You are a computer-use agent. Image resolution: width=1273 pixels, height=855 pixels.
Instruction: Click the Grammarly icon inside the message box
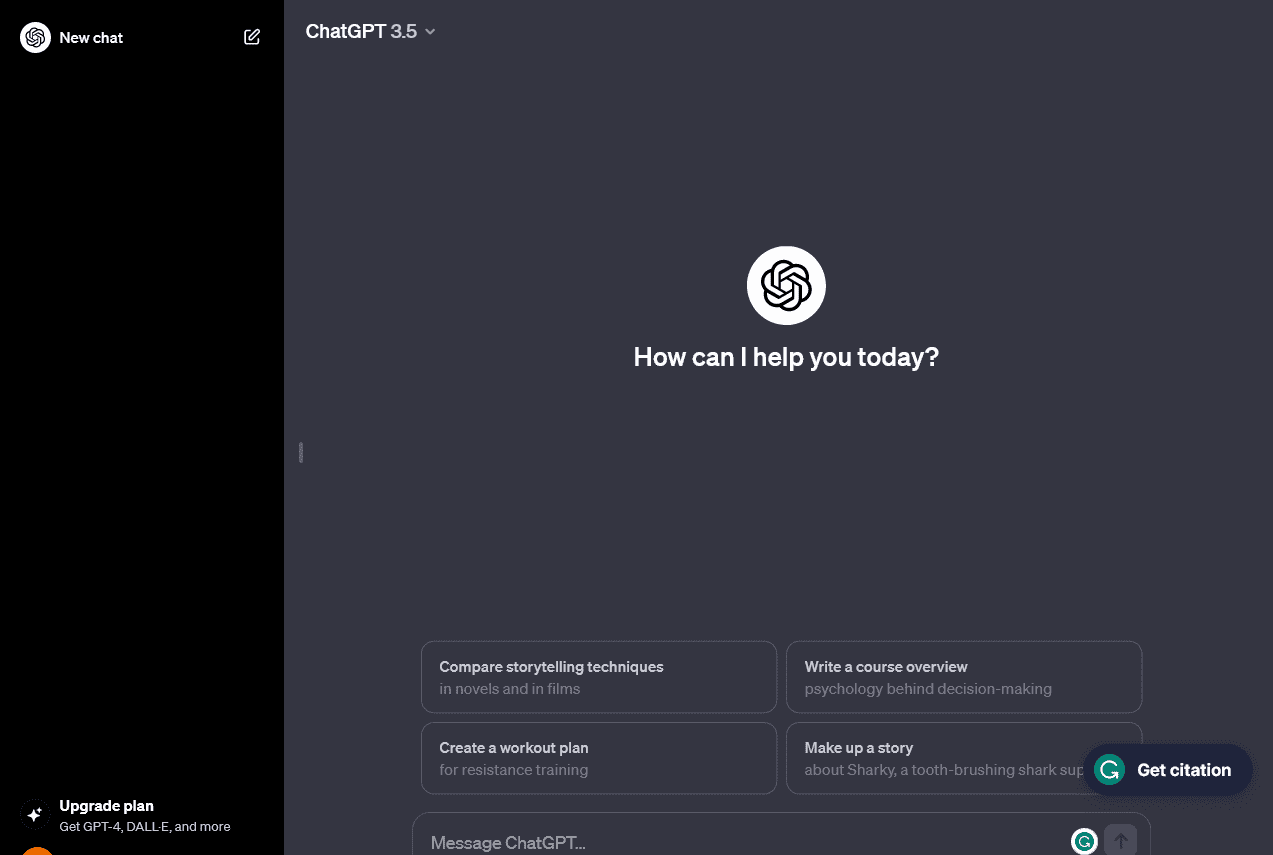coord(1084,842)
